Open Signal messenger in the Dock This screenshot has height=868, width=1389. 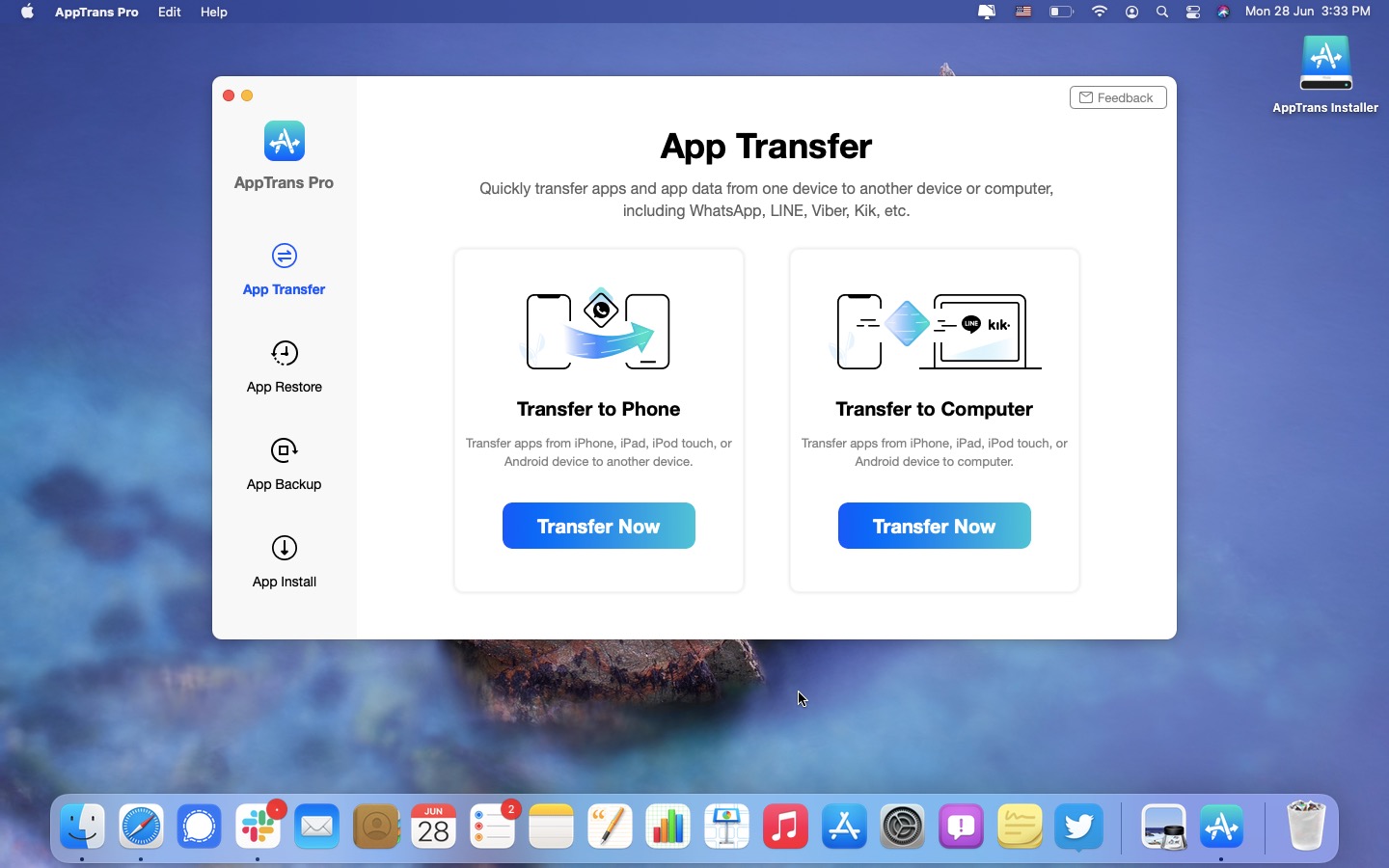point(201,827)
